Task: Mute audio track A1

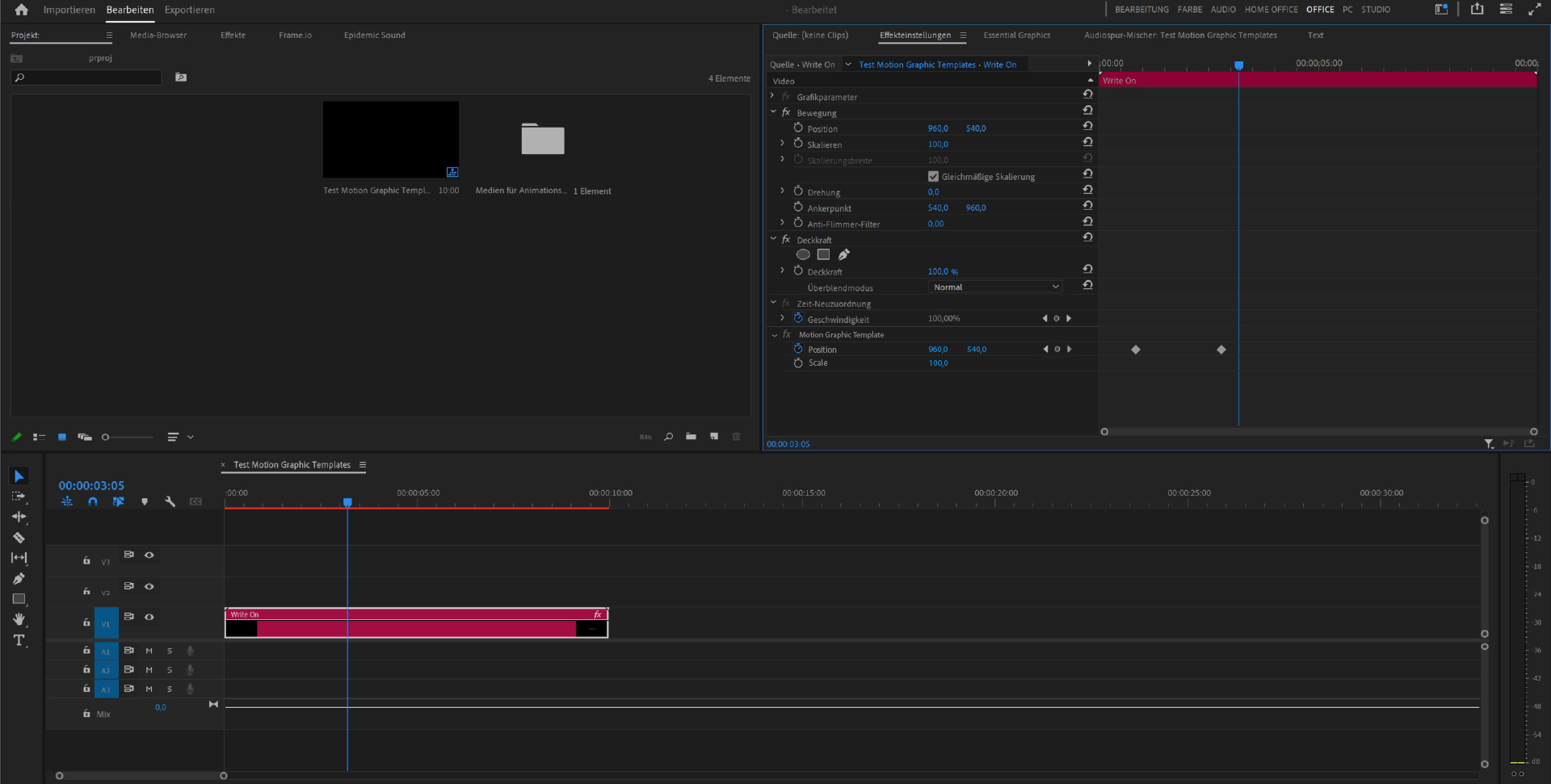Action: [149, 650]
